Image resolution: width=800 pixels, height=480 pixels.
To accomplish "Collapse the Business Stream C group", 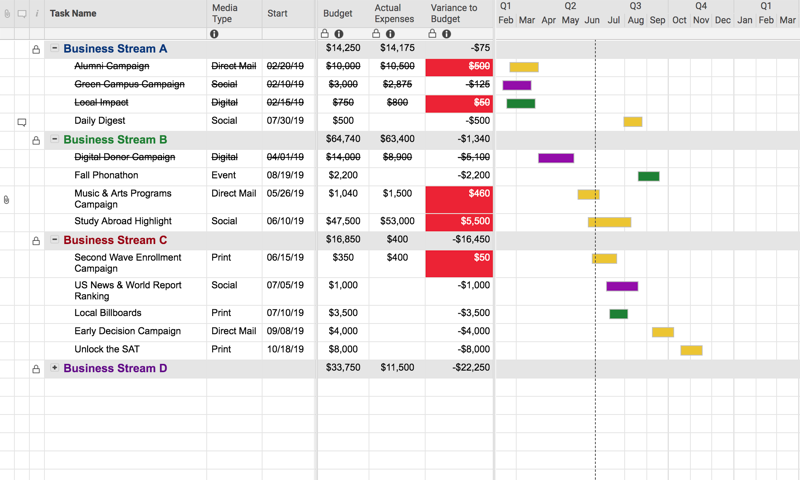I will (x=55, y=241).
